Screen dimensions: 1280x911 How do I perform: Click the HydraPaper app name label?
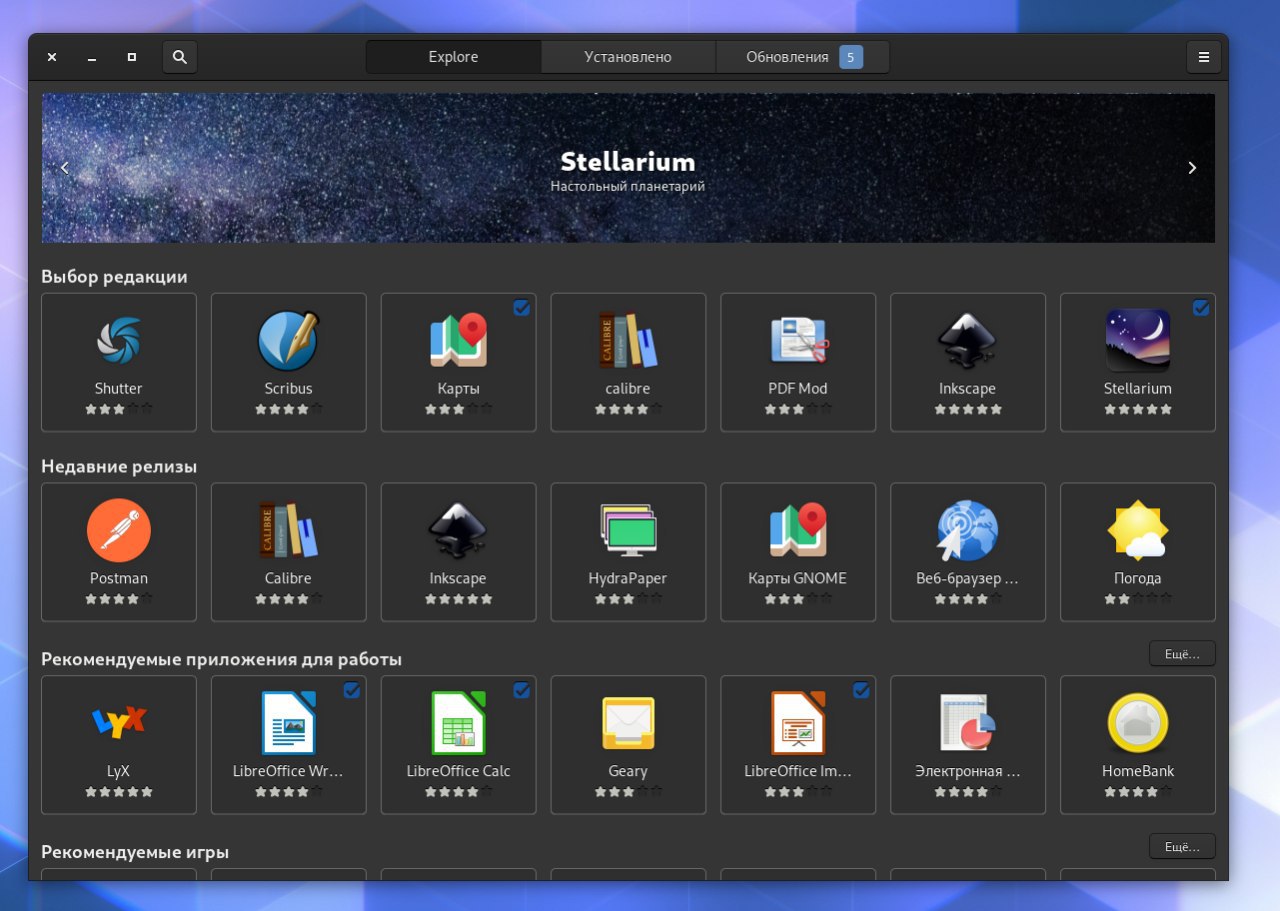[628, 578]
